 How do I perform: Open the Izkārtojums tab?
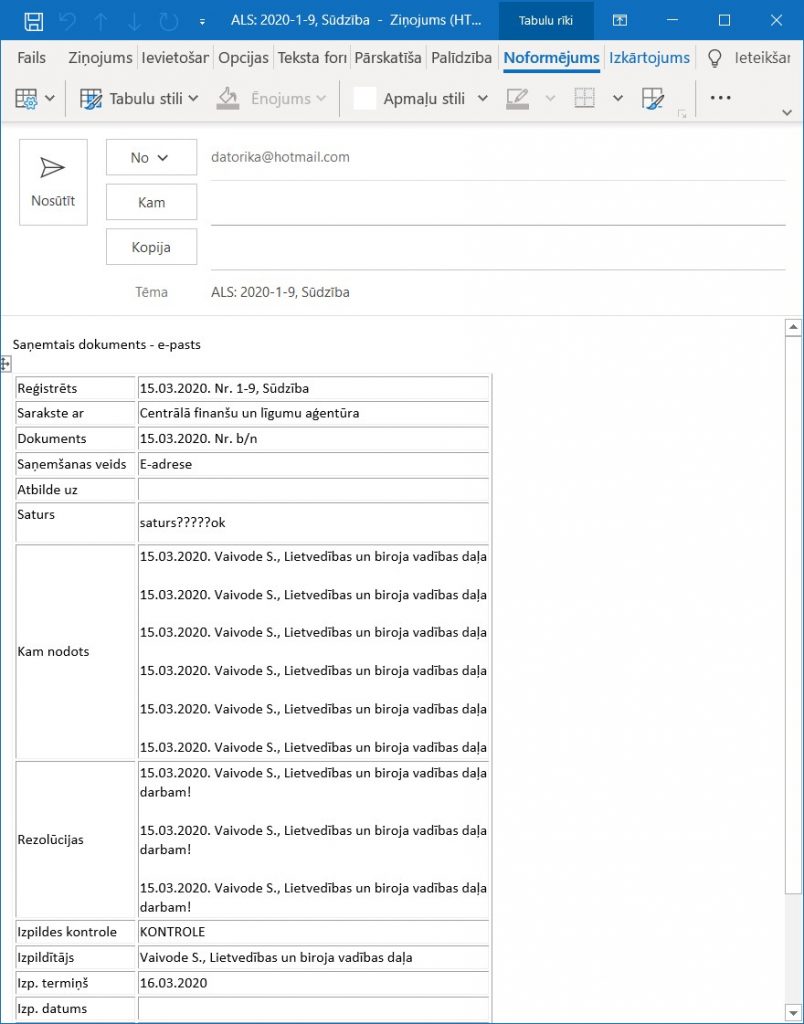tap(650, 58)
